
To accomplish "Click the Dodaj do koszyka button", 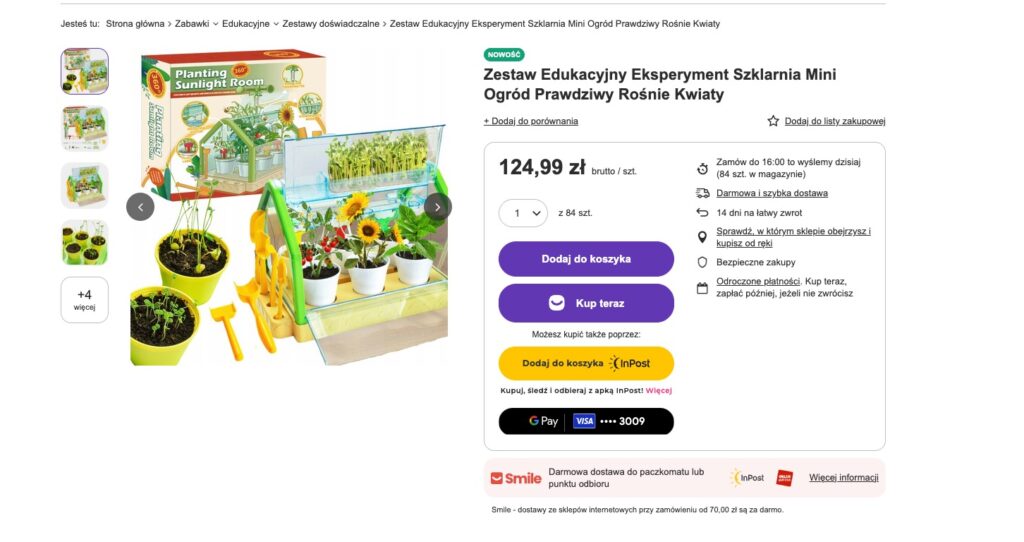I will tap(586, 259).
